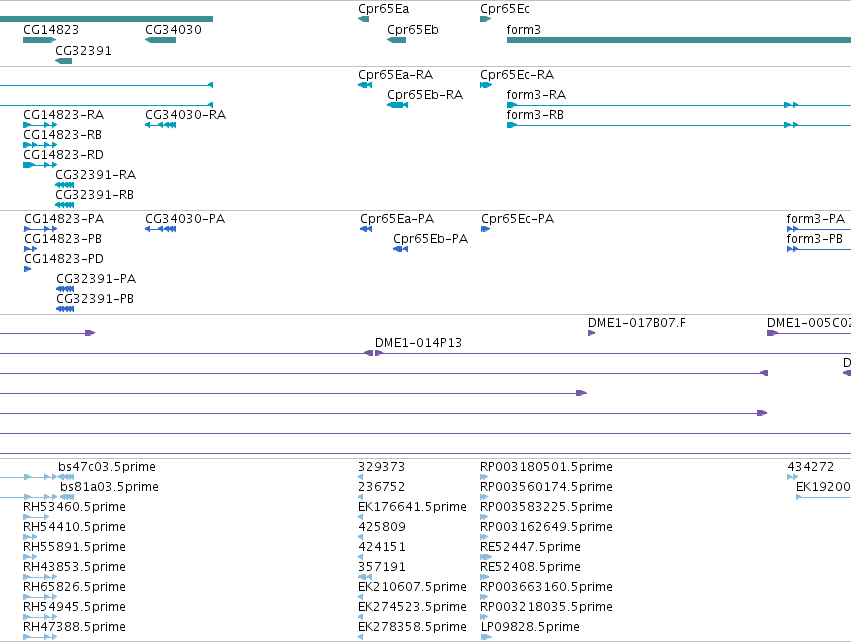Click the 329373 EST label
The image size is (851, 642).
point(382,467)
